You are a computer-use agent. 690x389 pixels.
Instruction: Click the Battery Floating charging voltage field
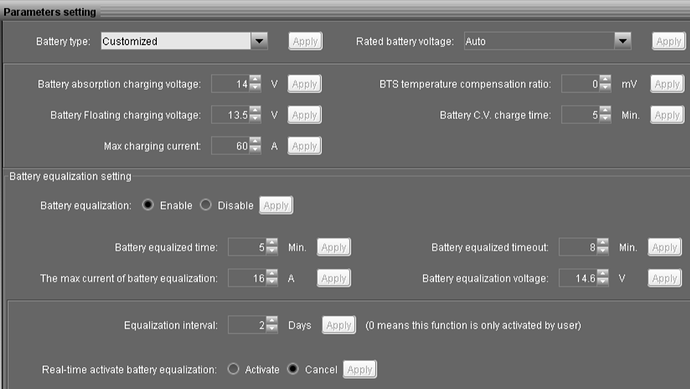[x=230, y=115]
